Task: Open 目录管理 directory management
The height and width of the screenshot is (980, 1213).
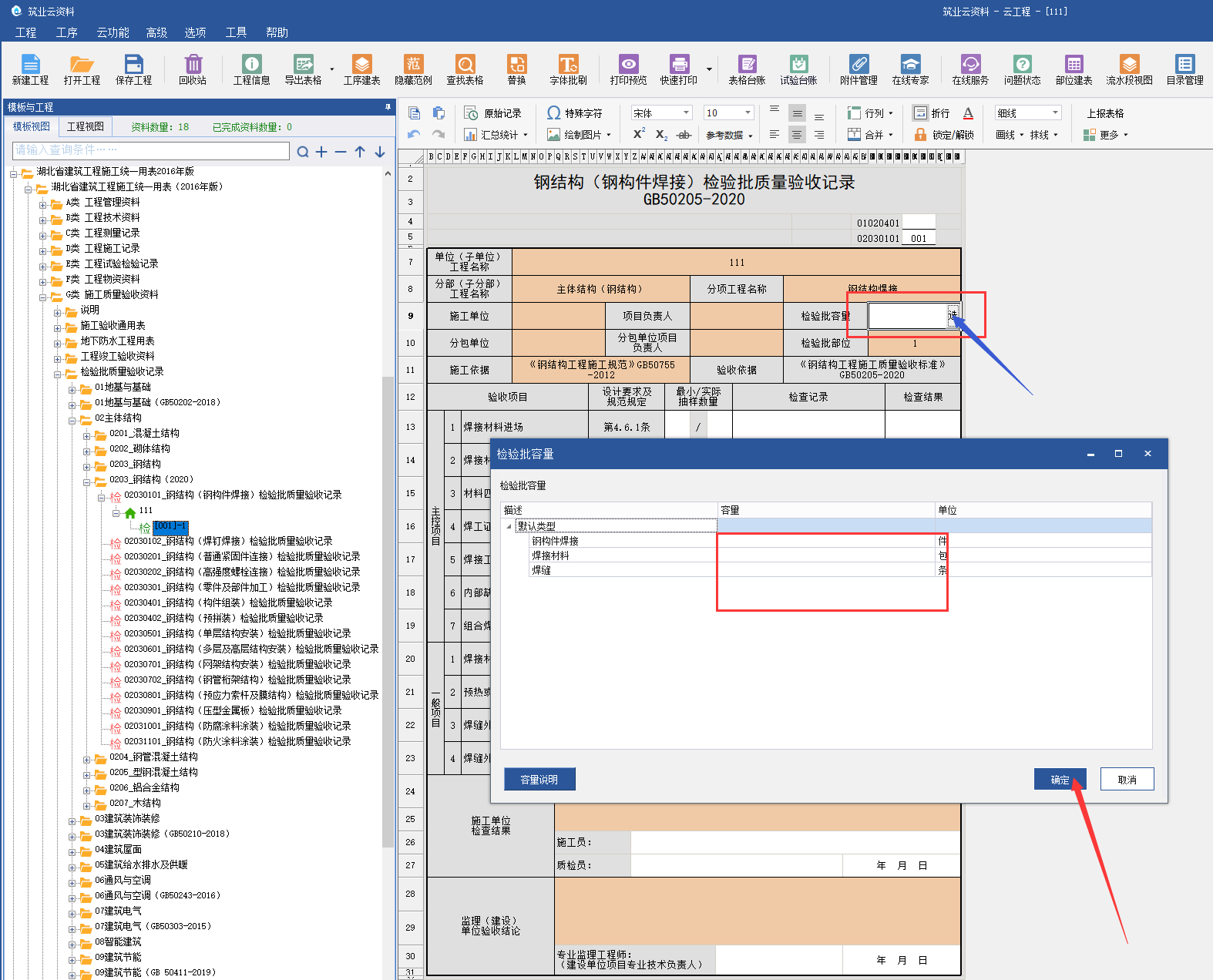Action: [1184, 69]
